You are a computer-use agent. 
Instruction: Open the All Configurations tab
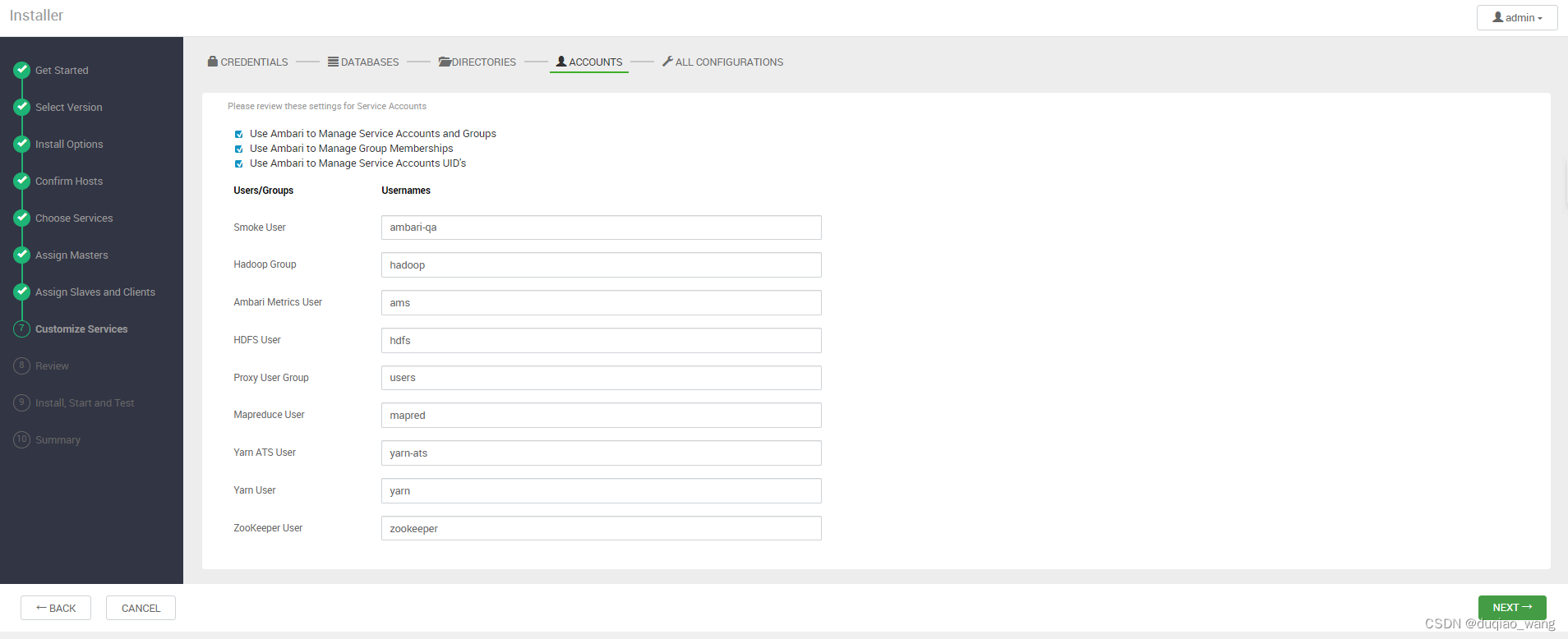click(x=723, y=62)
